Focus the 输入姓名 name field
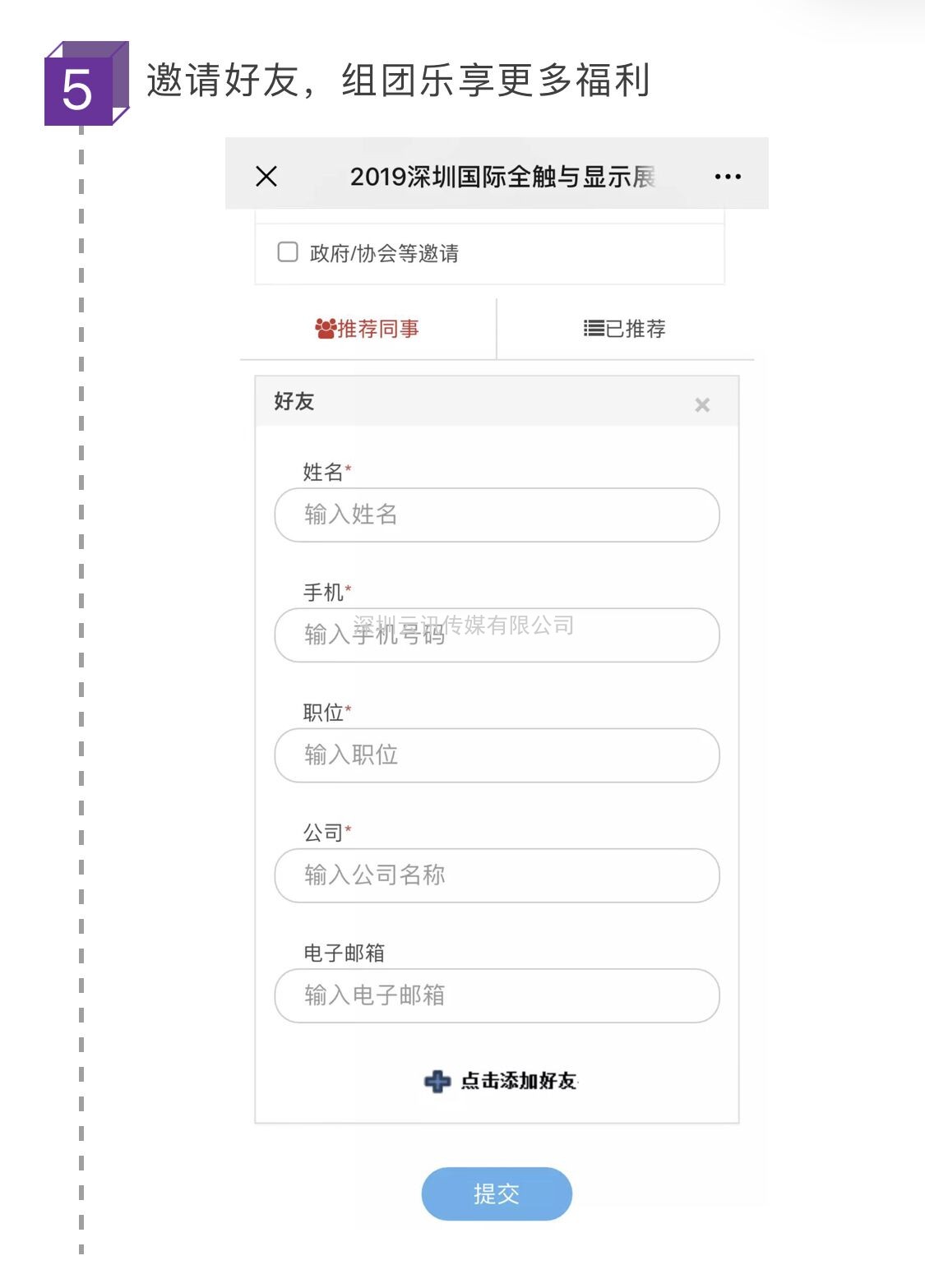The height and width of the screenshot is (1288, 925). tap(497, 515)
